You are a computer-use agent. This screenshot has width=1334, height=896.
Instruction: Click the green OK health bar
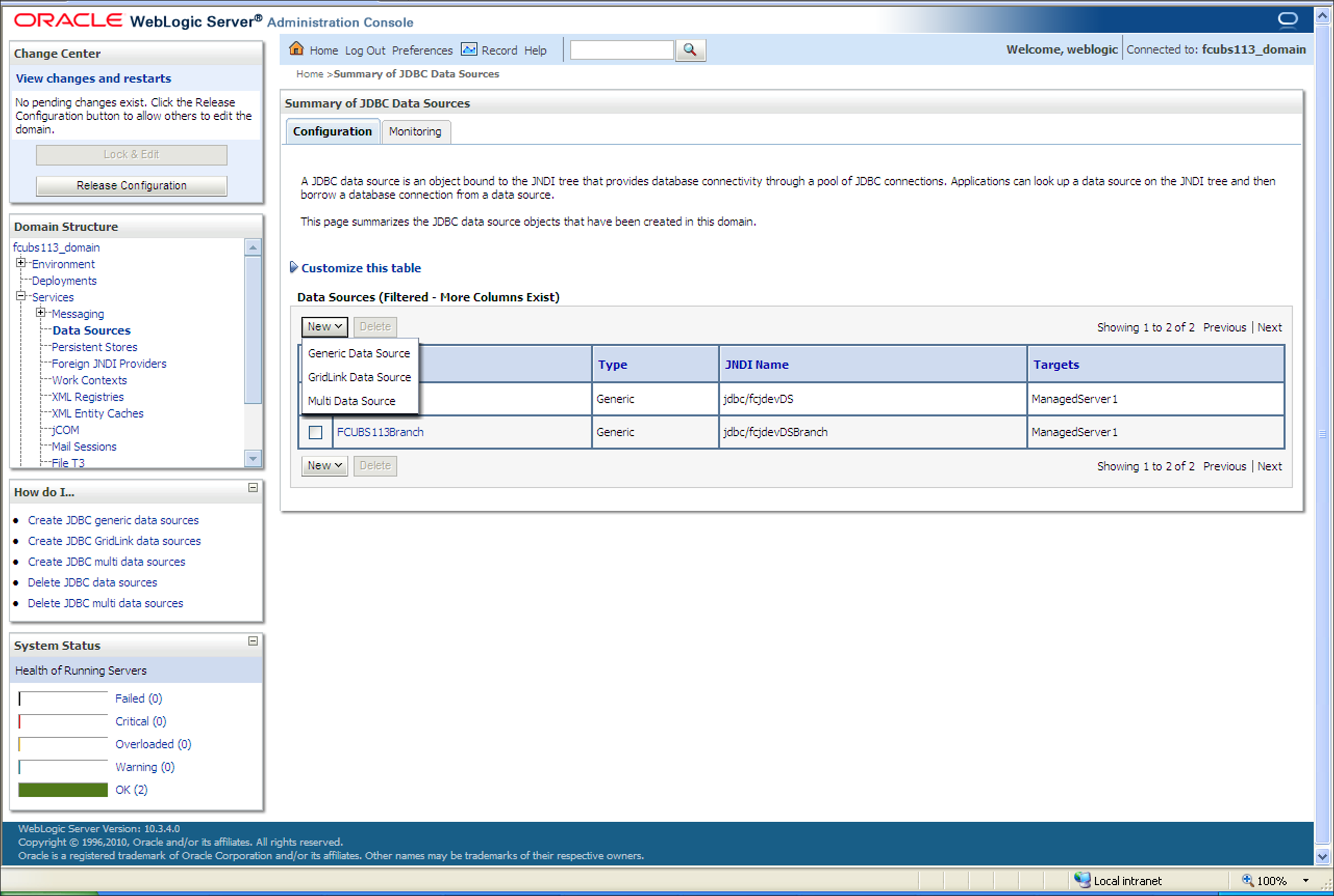pyautogui.click(x=63, y=790)
